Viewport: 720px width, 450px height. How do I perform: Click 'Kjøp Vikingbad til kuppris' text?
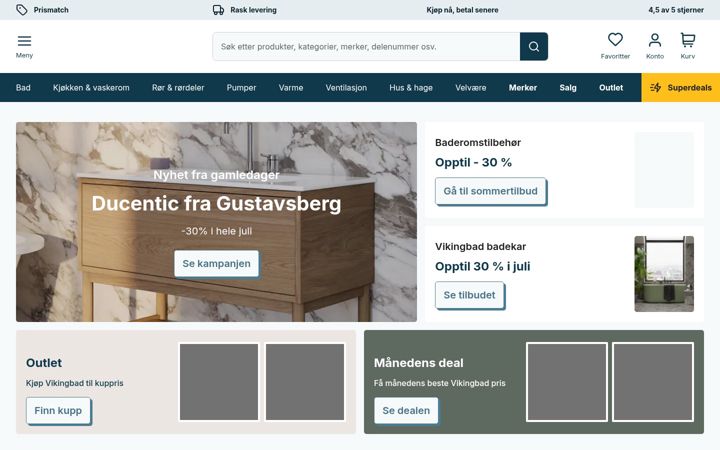[x=74, y=383]
